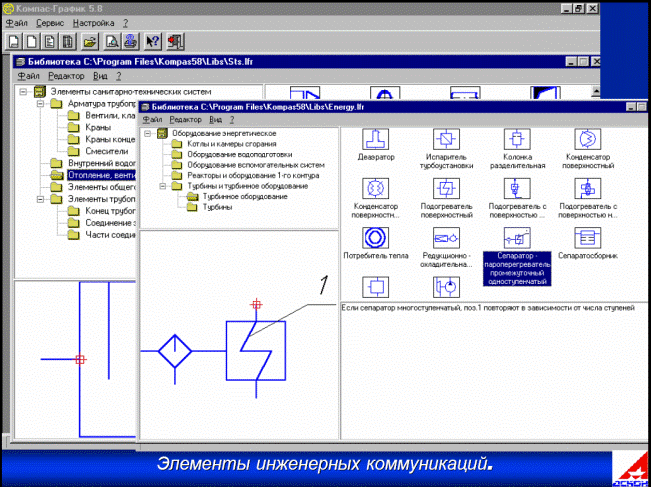Select Смесители folder in Sts library
The height and width of the screenshot is (487, 651).
click(x=107, y=151)
